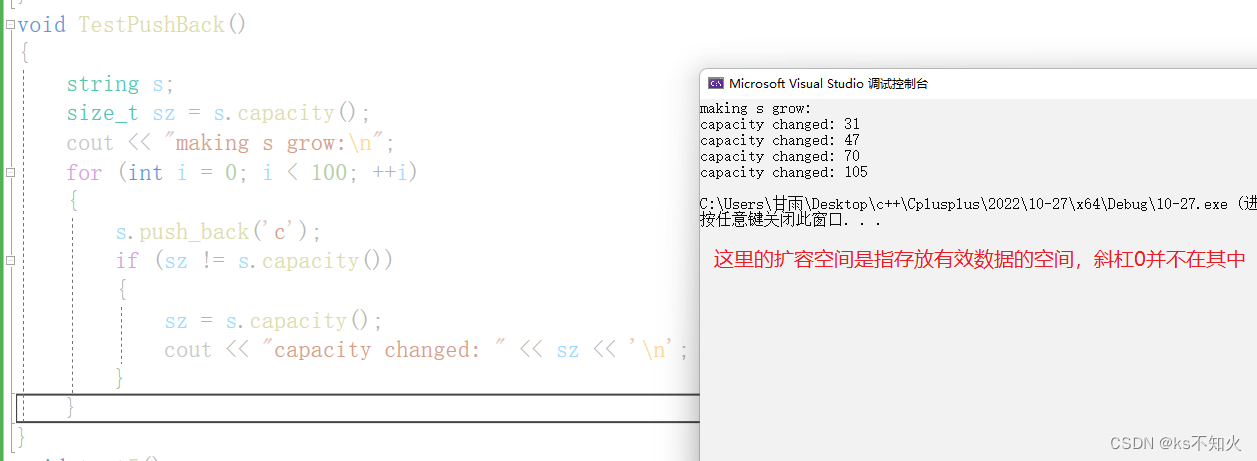Viewport: 1257px width, 461px height.
Task: Click the "if" keyword in the code
Action: tap(127, 261)
